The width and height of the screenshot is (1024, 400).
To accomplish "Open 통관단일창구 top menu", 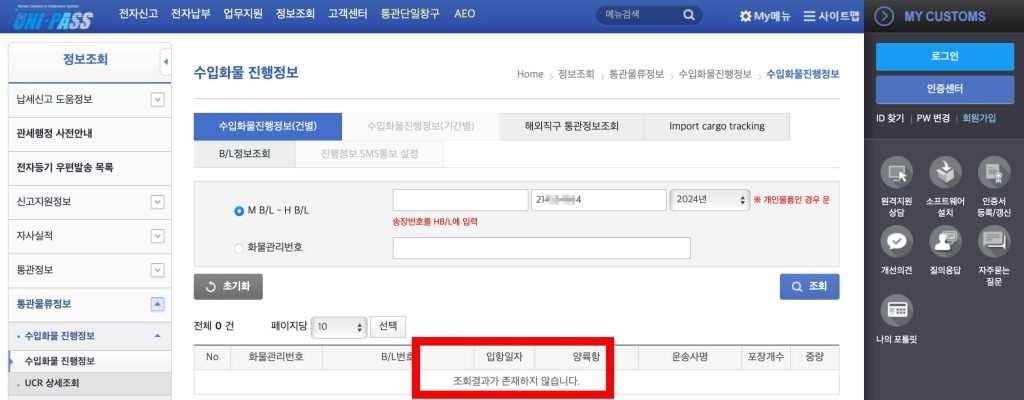I will [410, 14].
